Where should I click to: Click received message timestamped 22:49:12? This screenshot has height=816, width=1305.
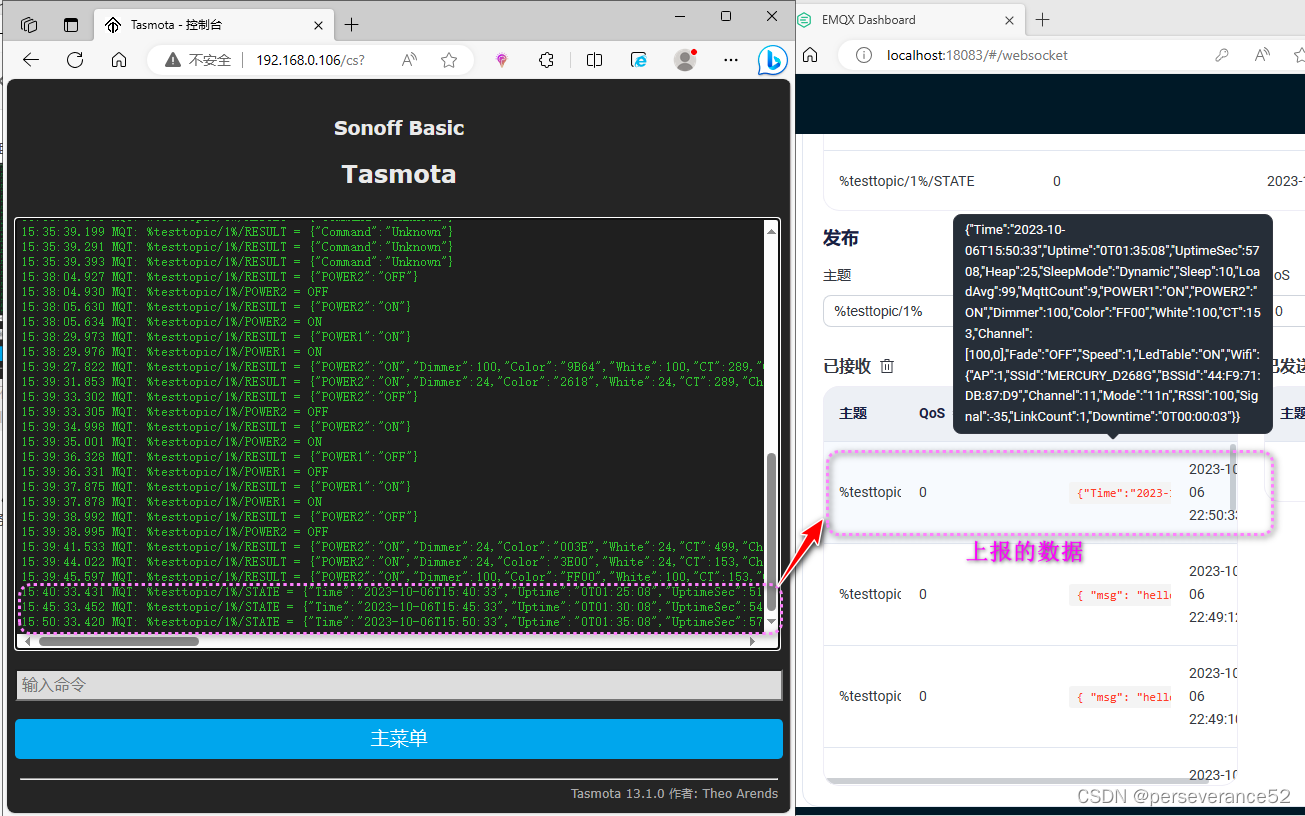1030,594
